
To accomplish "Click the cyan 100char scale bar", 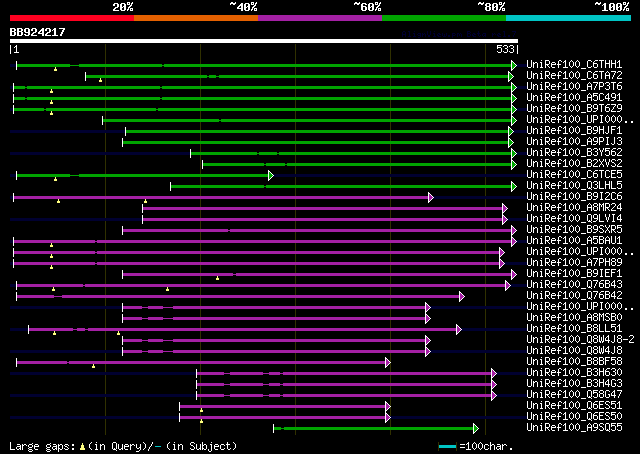I will pos(447,447).
